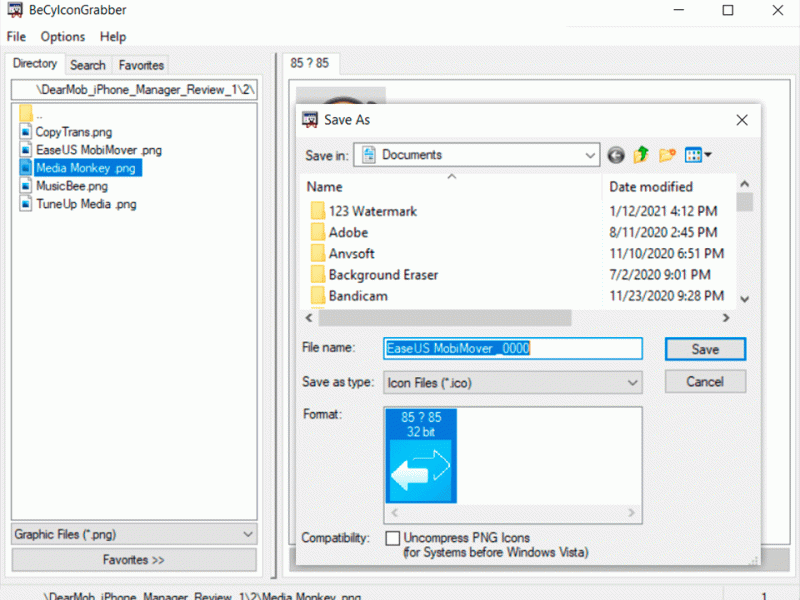Click the Date modified column header
This screenshot has height=600, width=800.
(669, 187)
